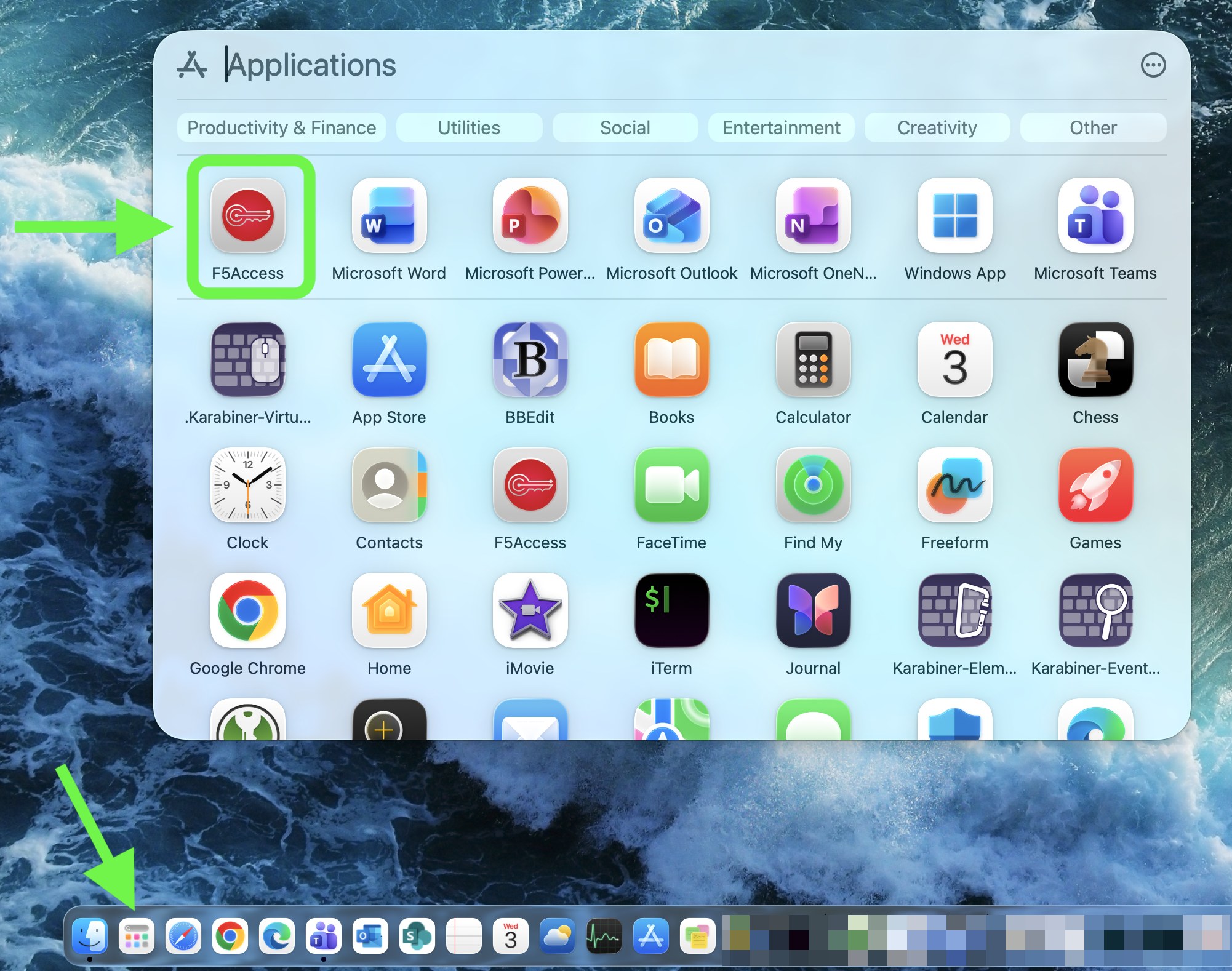The width and height of the screenshot is (1232, 971).
Task: Launch iMovie
Action: coord(530,610)
